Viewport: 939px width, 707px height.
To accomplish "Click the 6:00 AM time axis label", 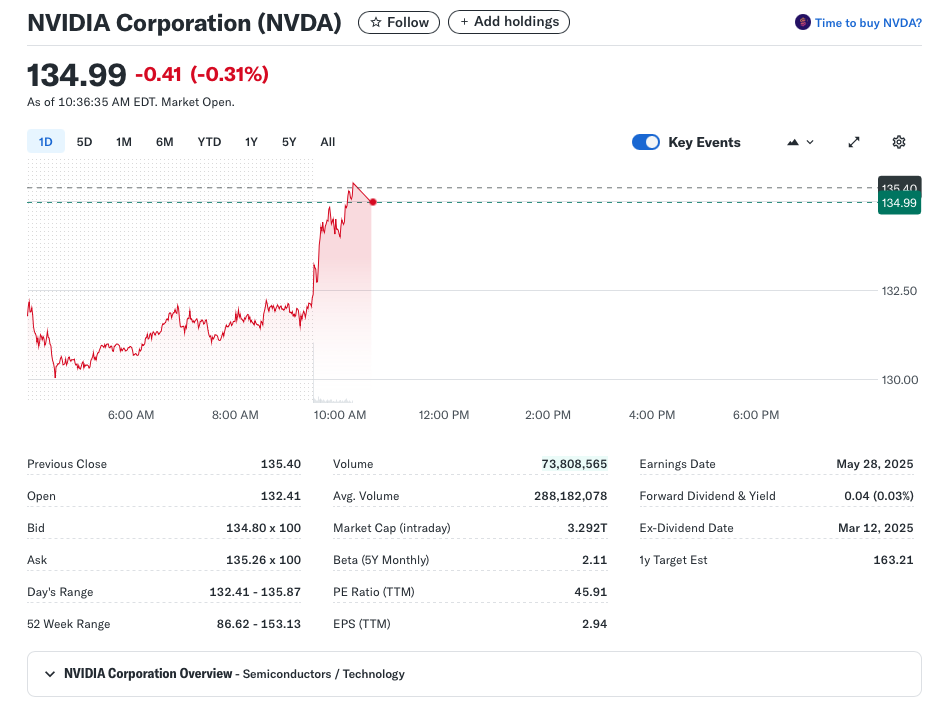I will (131, 415).
